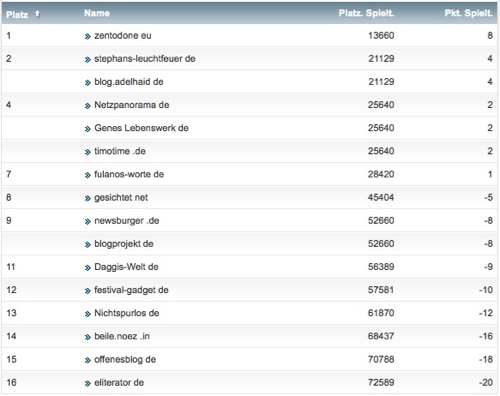Sort by the Platz column header
Screen dimensions: 500x396
click(17, 15)
